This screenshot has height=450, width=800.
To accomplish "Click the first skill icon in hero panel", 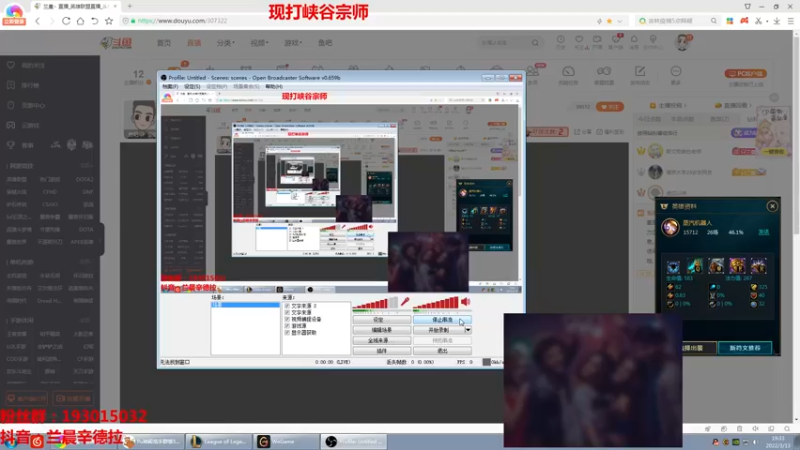I will point(673,266).
